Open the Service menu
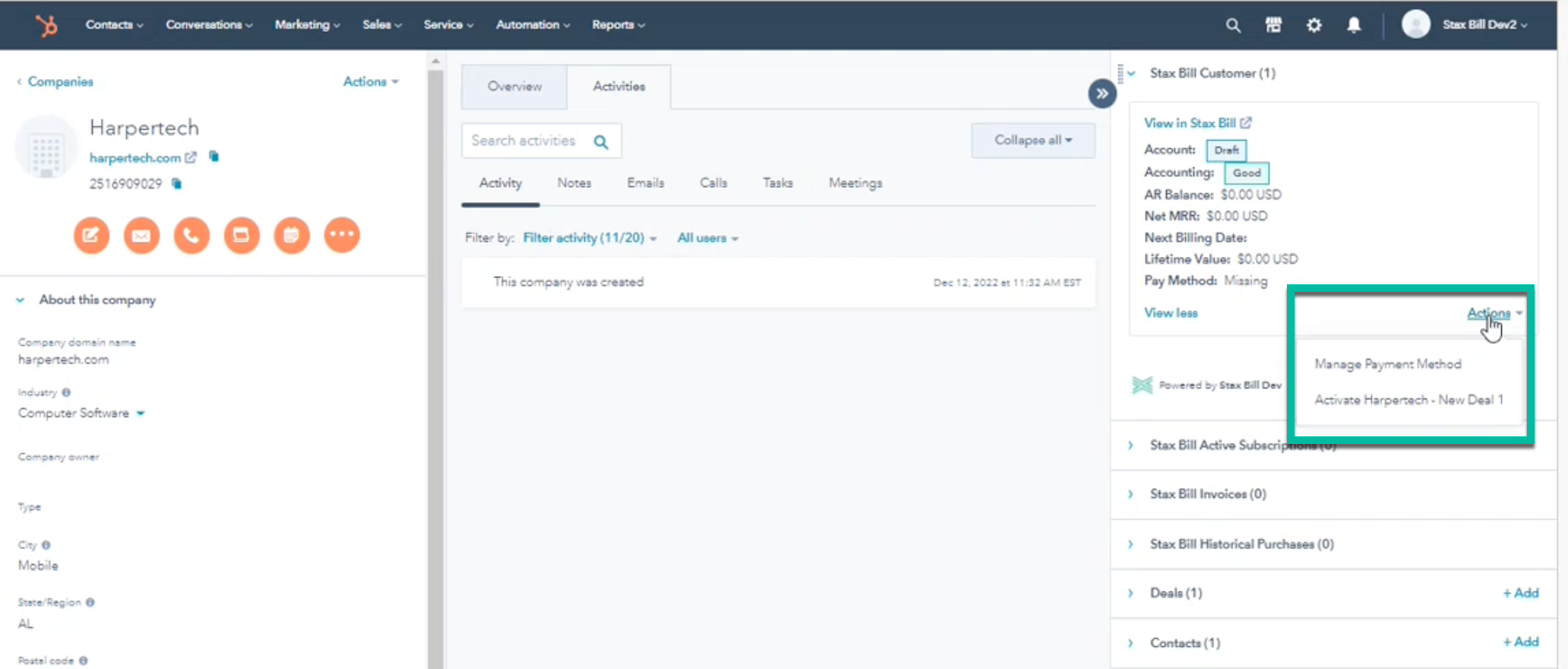Viewport: 1568px width, 669px height. [x=448, y=25]
